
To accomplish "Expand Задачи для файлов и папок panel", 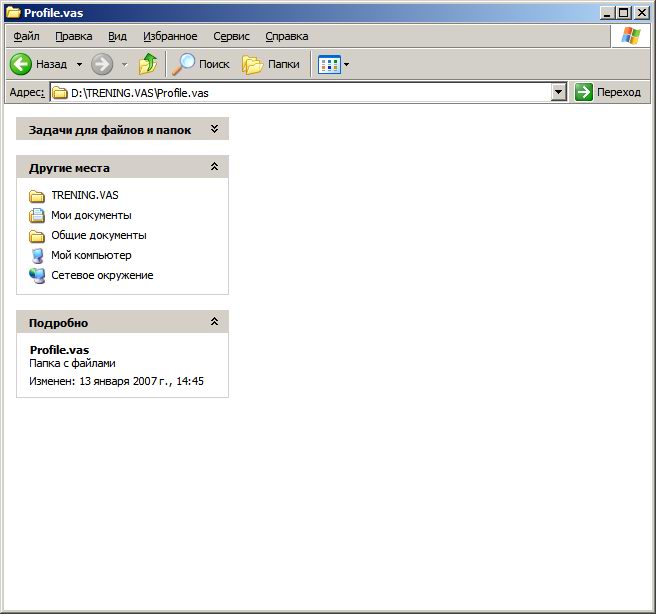I will tap(214, 129).
